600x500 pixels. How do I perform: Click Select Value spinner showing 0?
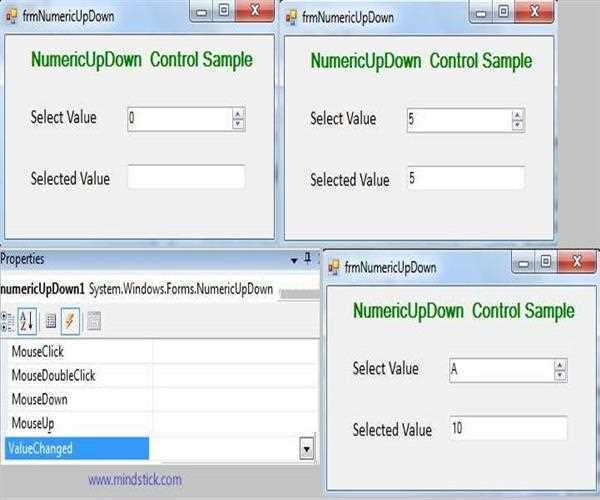point(180,119)
